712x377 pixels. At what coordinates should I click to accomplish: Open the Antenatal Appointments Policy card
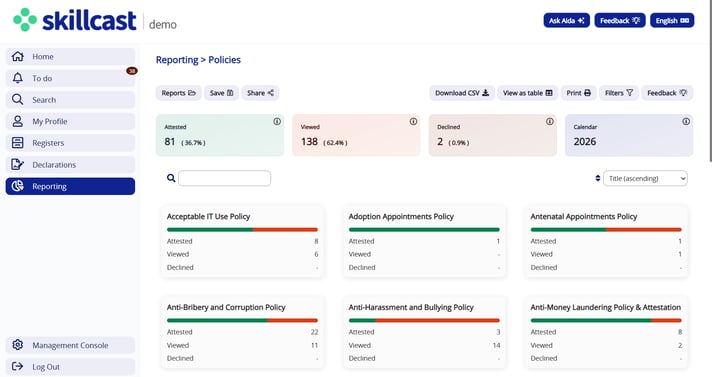606,241
